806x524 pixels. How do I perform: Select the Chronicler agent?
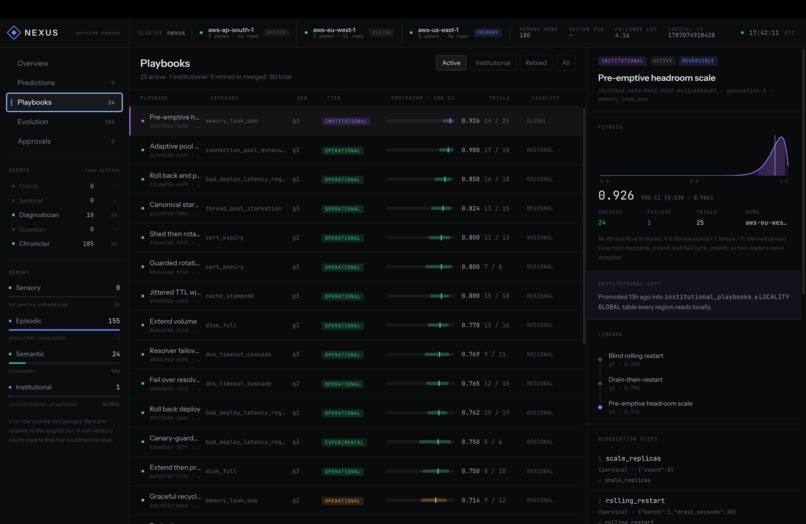[x=64, y=244]
